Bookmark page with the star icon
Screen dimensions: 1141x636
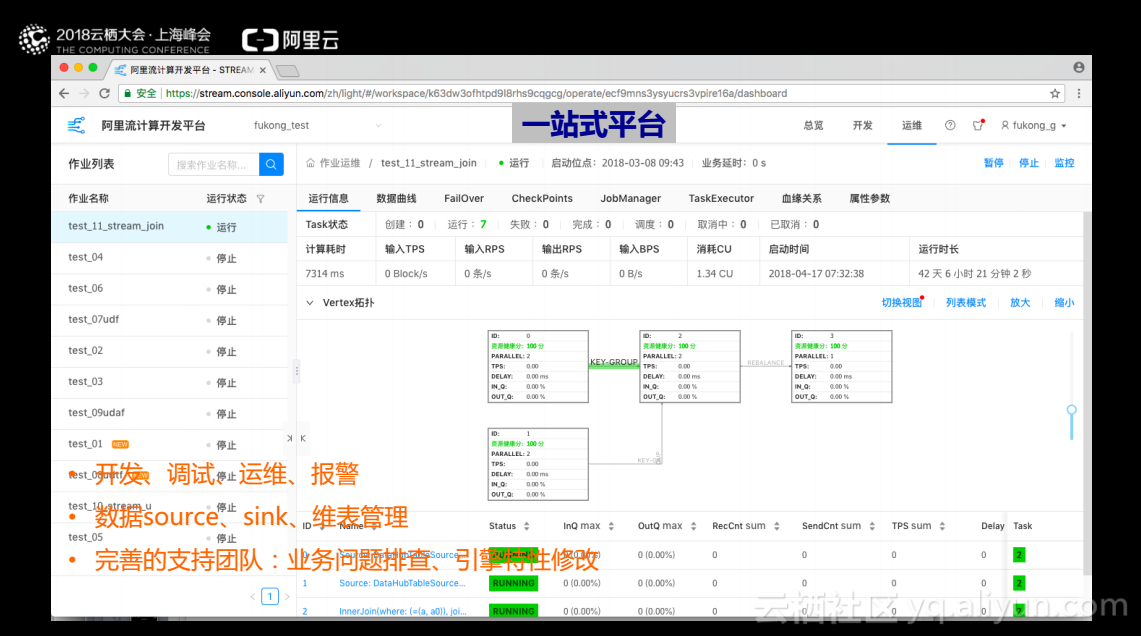click(x=1055, y=93)
